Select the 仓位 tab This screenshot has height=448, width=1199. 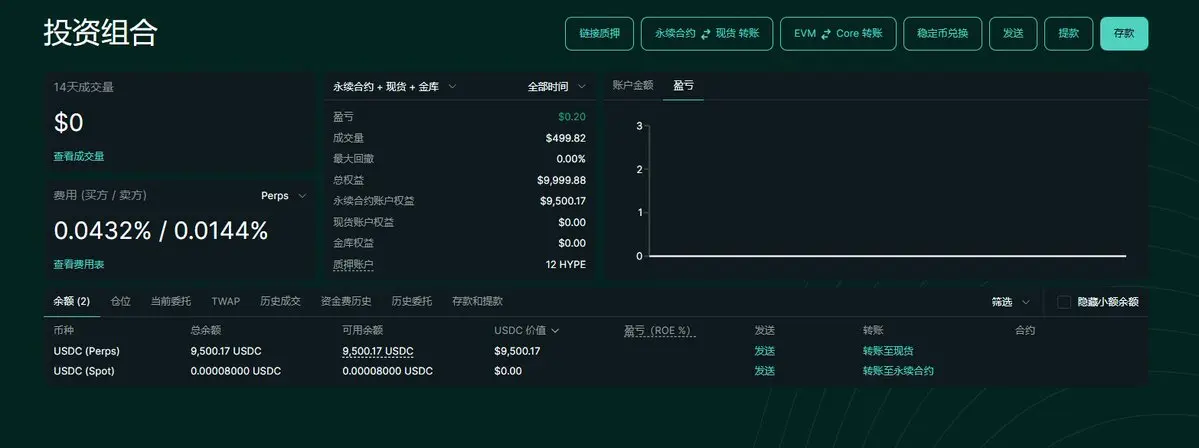coord(120,301)
